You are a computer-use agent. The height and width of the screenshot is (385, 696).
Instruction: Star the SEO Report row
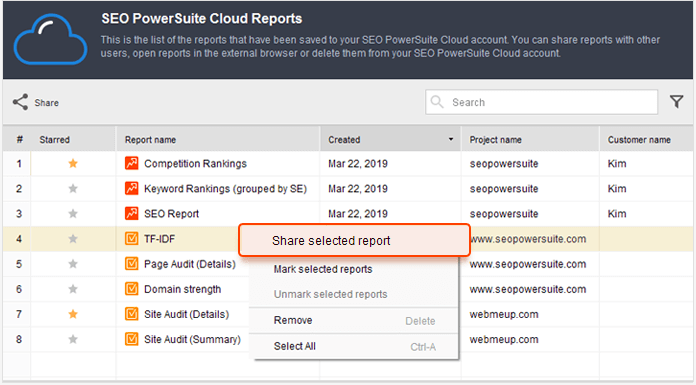click(73, 214)
